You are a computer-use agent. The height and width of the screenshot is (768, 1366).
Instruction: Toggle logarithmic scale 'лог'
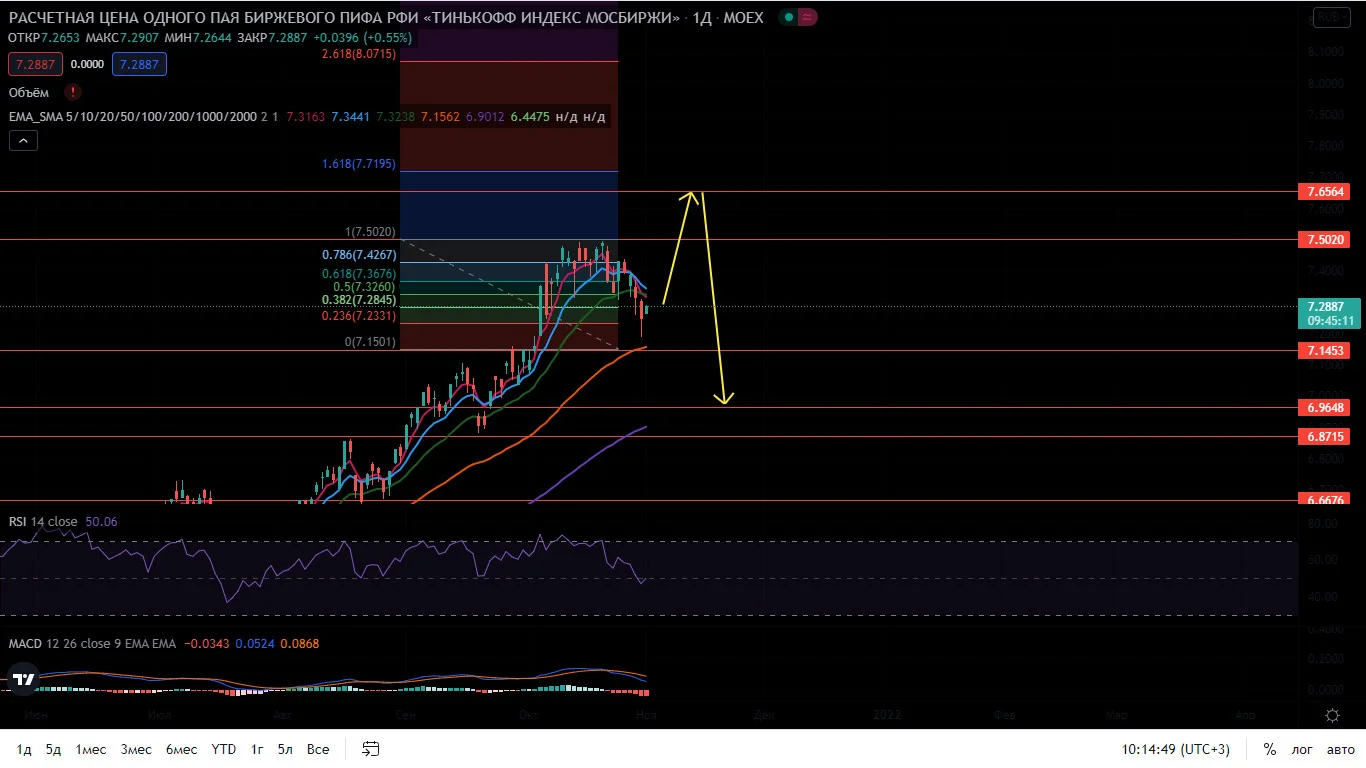coord(1302,749)
